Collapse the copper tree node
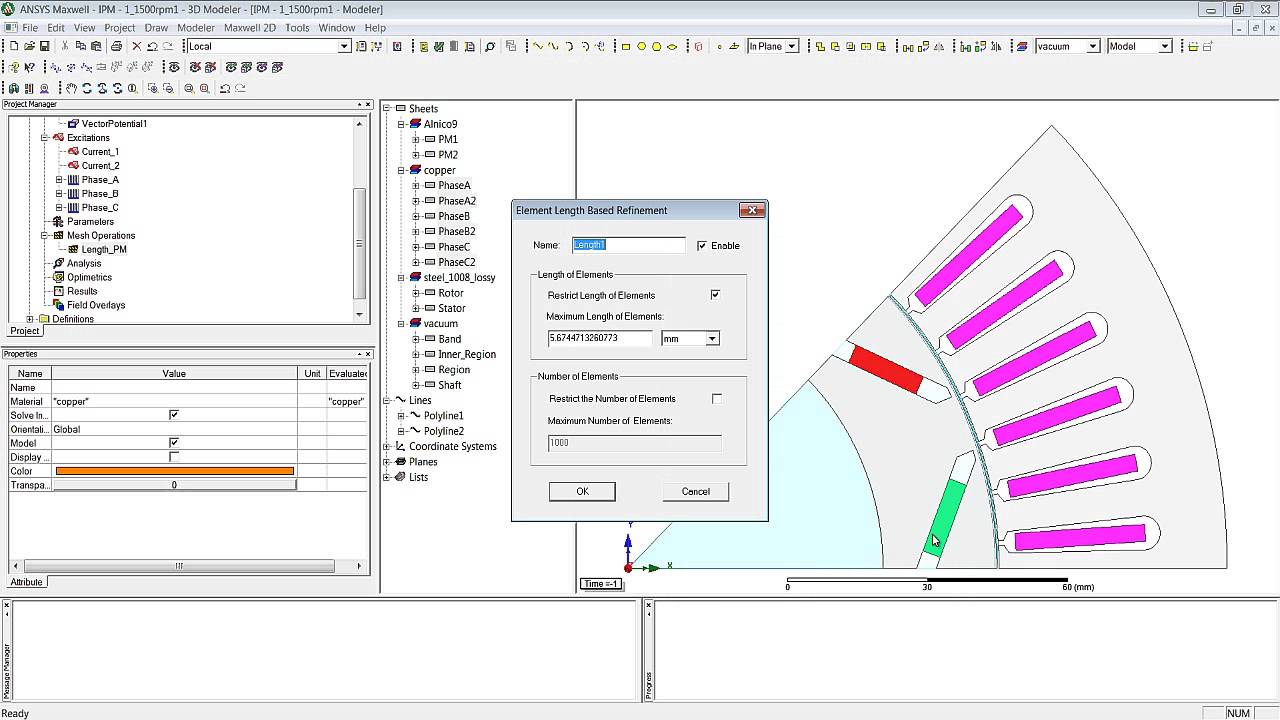1280x720 pixels. pyautogui.click(x=401, y=170)
